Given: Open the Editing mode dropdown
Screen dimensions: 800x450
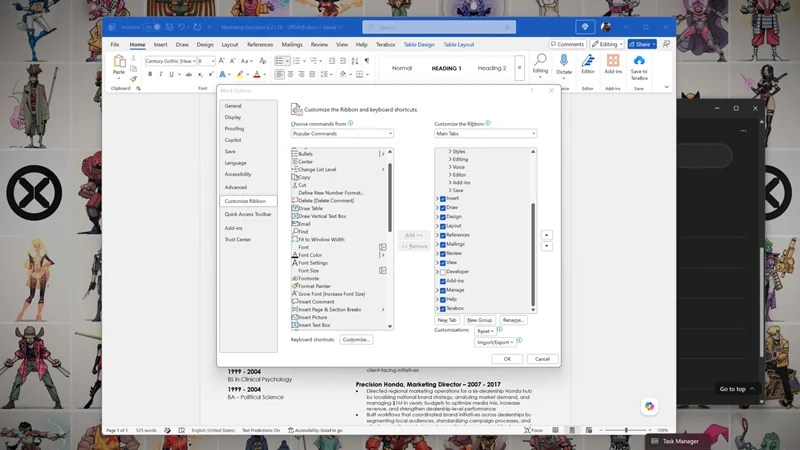Looking at the screenshot, I should (607, 44).
